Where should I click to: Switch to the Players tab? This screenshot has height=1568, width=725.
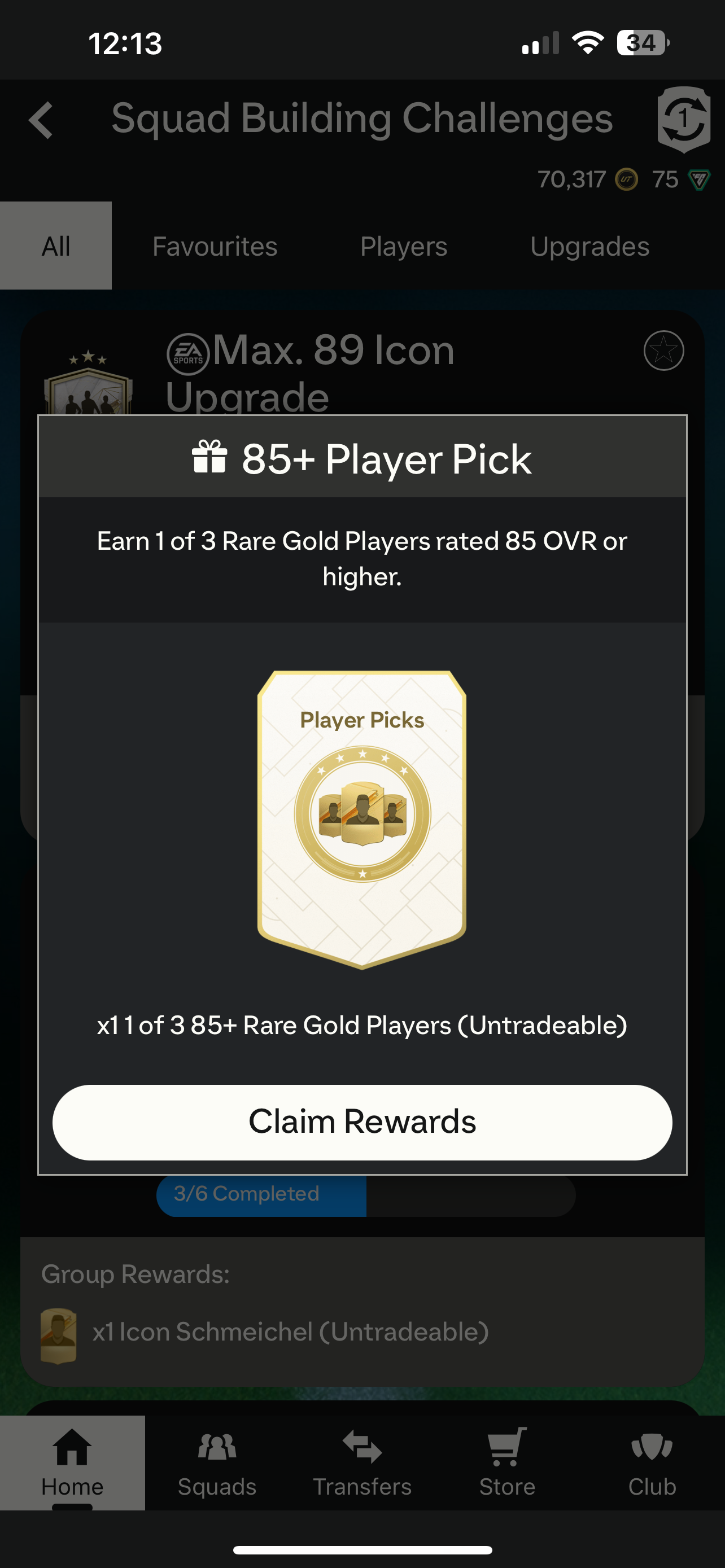tap(404, 246)
